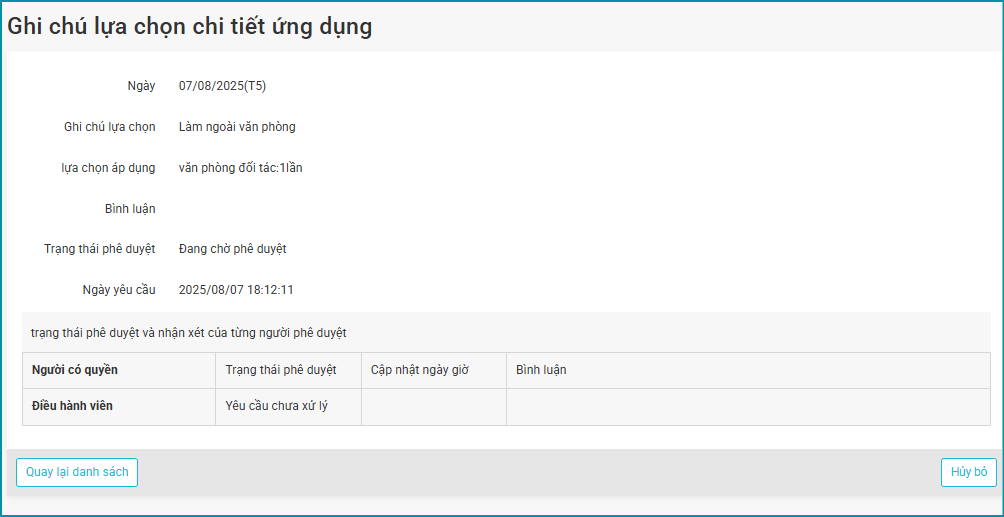The width and height of the screenshot is (1004, 517).
Task: Click the Ngày field label
Action: (x=141, y=86)
